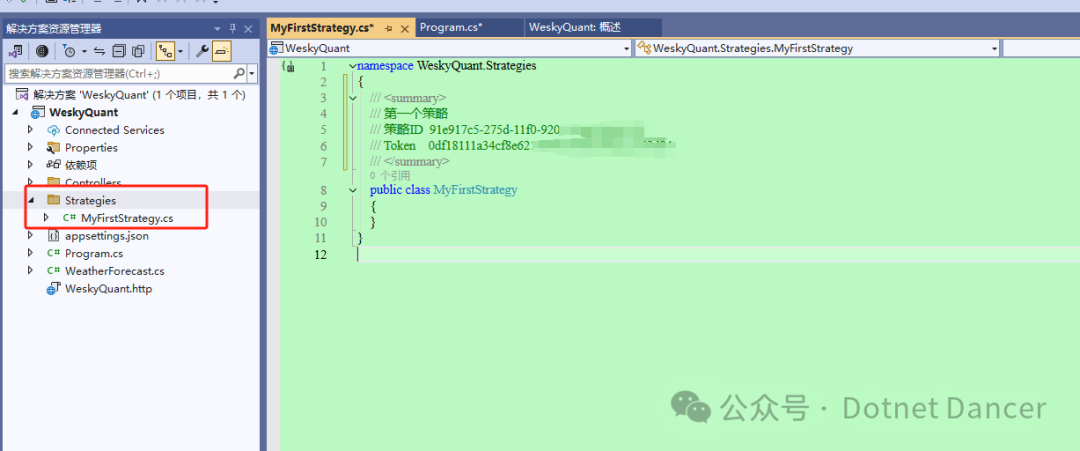Close the MyFirstStrategy.cs tab
Screen dimensions: 1080x451
pos(404,28)
